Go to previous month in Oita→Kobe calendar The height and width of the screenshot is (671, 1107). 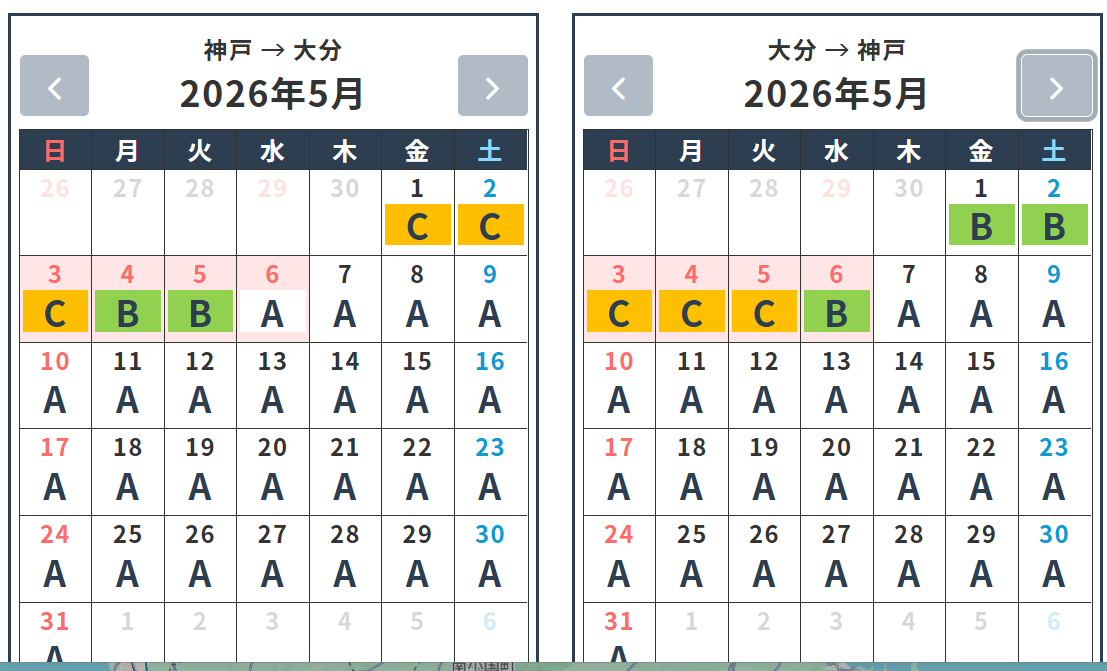(618, 86)
